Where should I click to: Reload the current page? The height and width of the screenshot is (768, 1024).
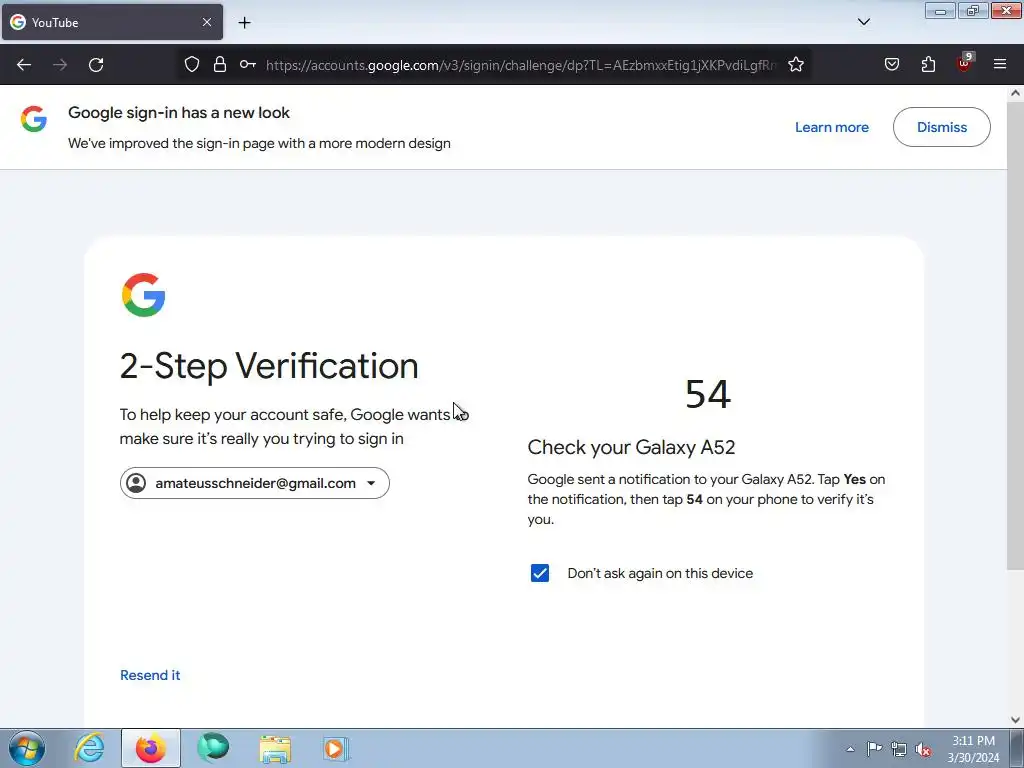96,65
